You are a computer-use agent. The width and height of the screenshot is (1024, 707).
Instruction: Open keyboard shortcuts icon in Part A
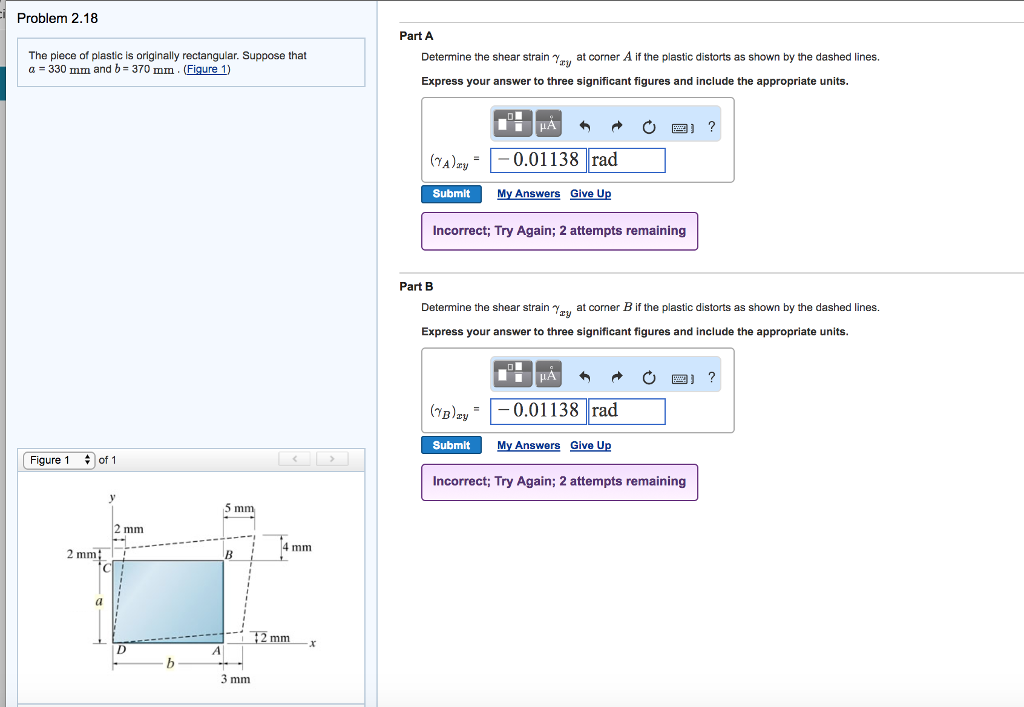pos(682,127)
